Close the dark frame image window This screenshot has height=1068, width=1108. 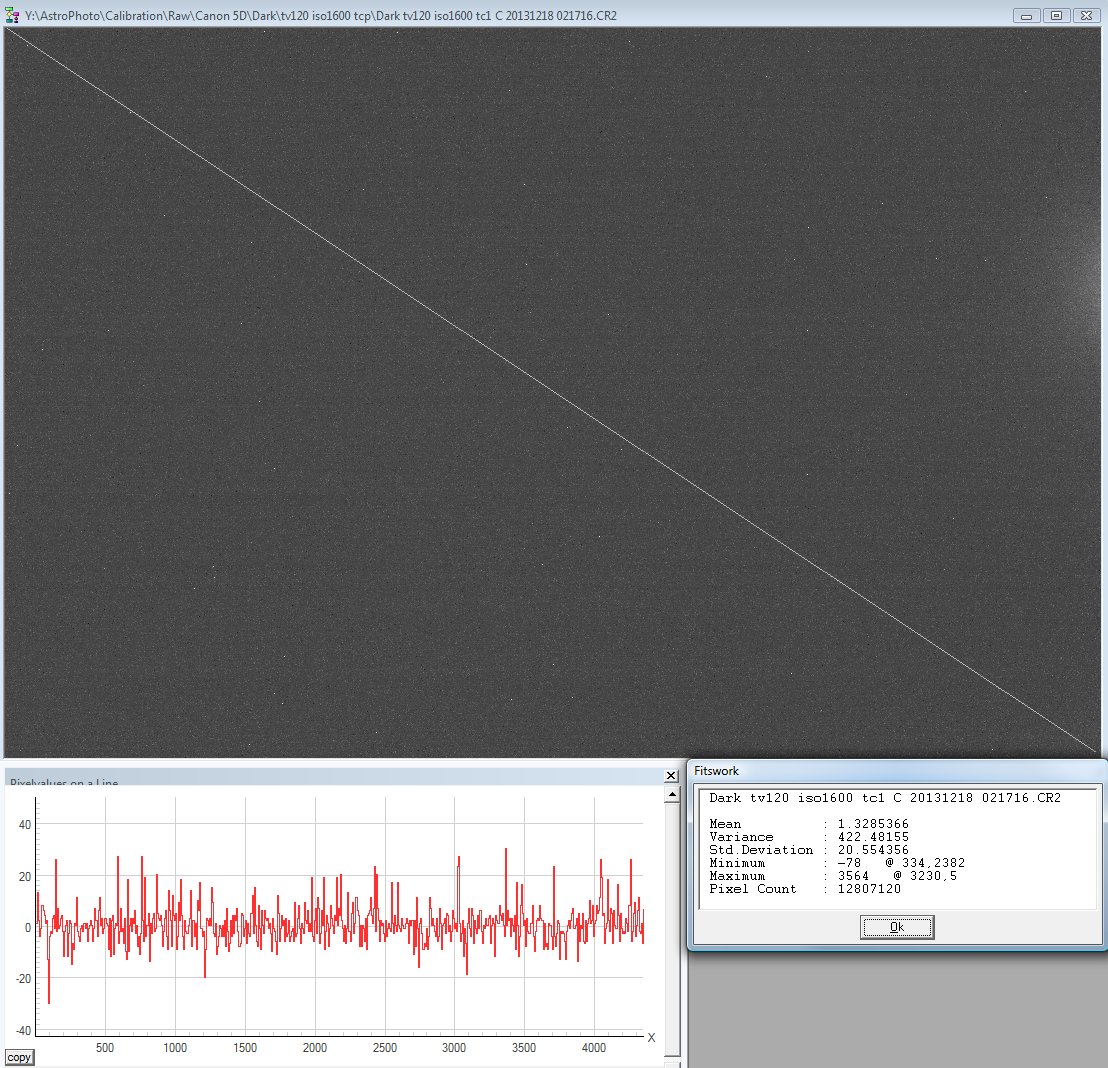click(x=1086, y=16)
